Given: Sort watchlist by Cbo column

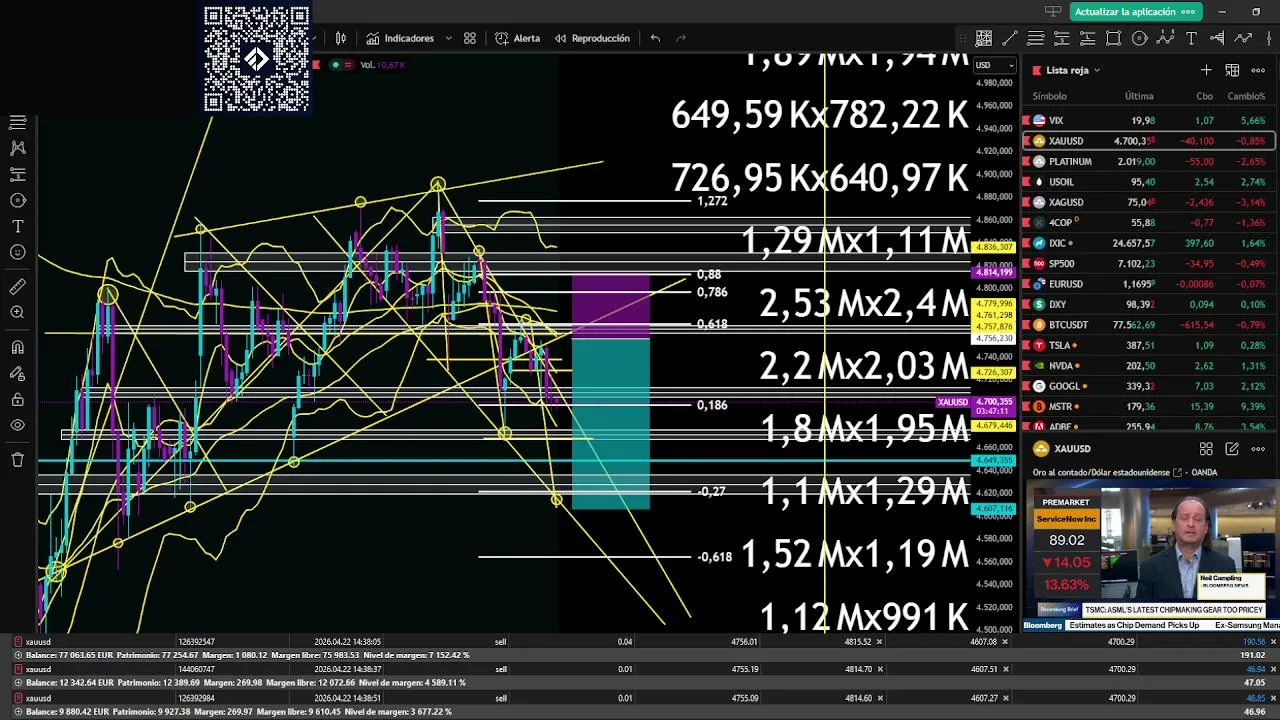Looking at the screenshot, I should (1204, 96).
